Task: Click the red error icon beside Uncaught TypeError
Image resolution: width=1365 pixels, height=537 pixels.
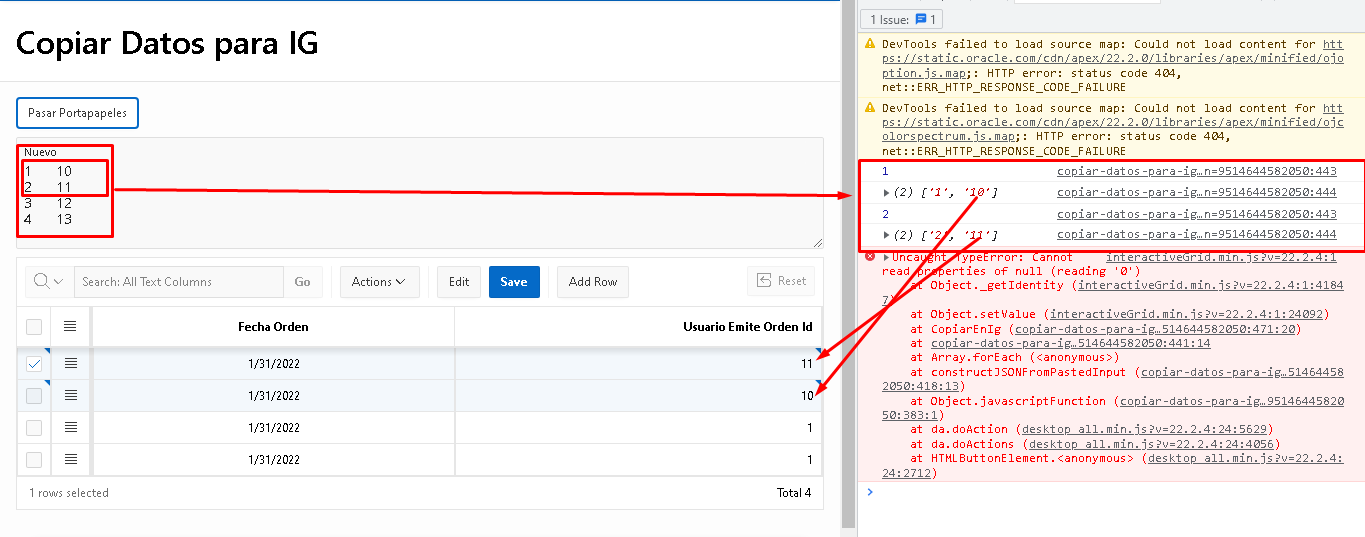Action: [x=869, y=257]
